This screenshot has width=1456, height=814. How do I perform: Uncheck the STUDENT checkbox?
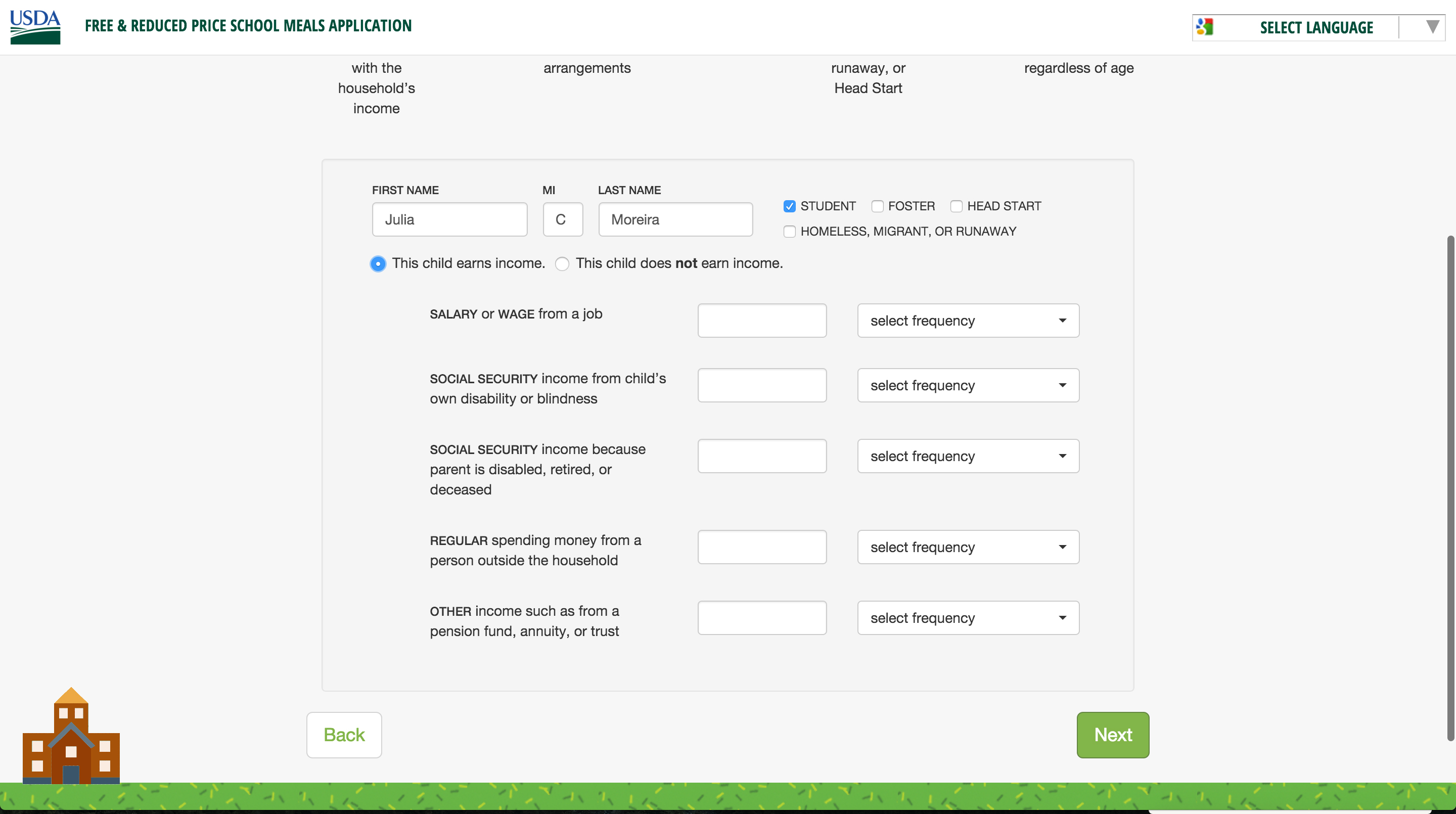point(789,206)
